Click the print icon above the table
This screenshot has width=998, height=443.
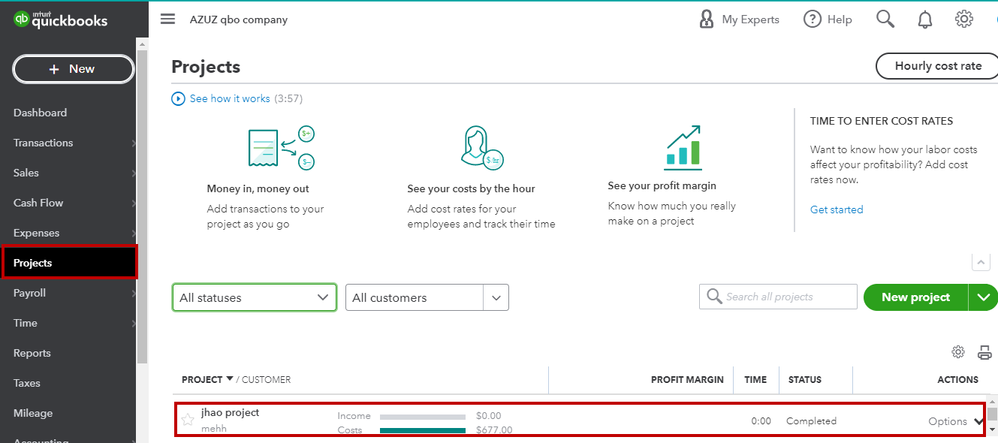[985, 351]
